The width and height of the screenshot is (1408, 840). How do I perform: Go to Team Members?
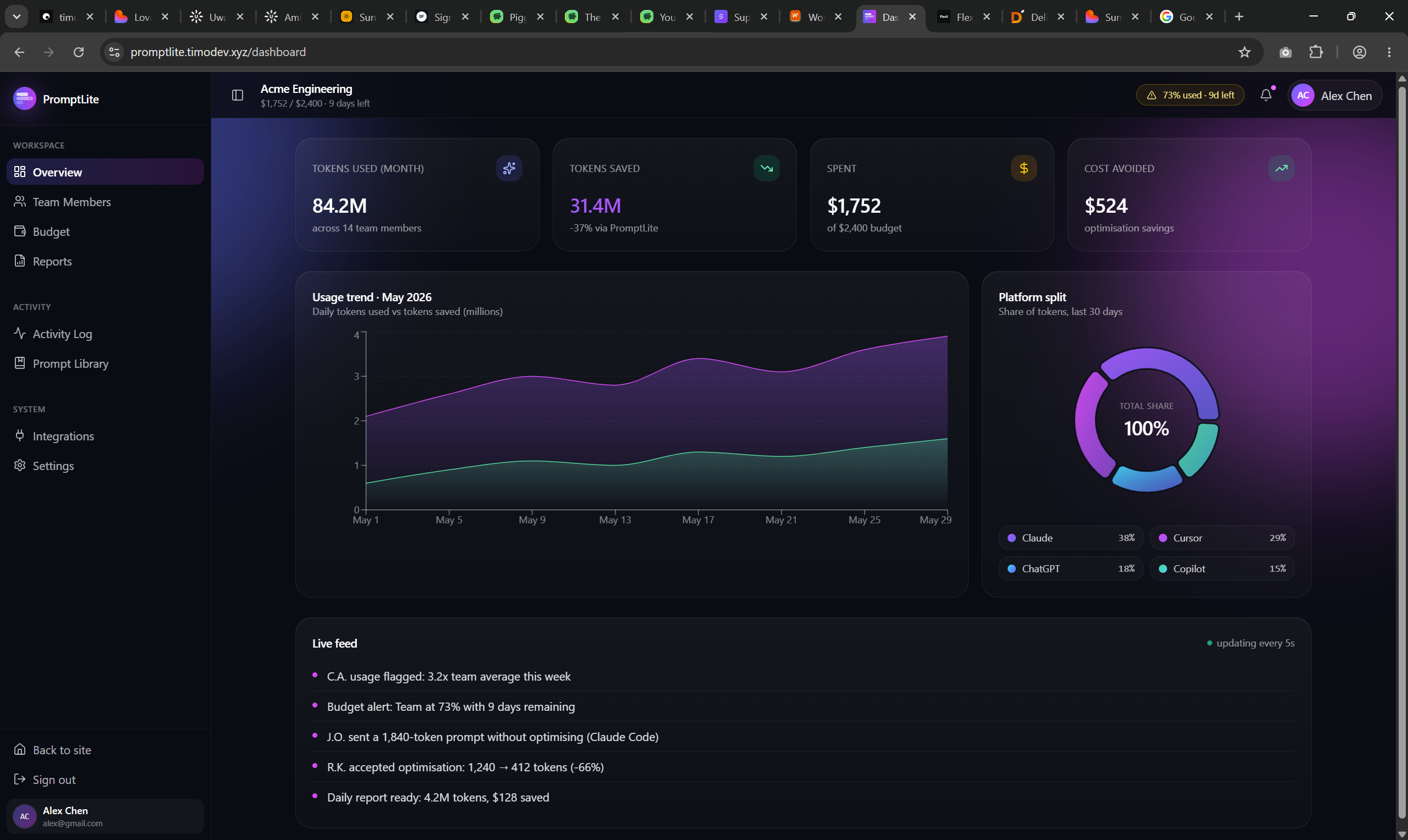click(105, 202)
